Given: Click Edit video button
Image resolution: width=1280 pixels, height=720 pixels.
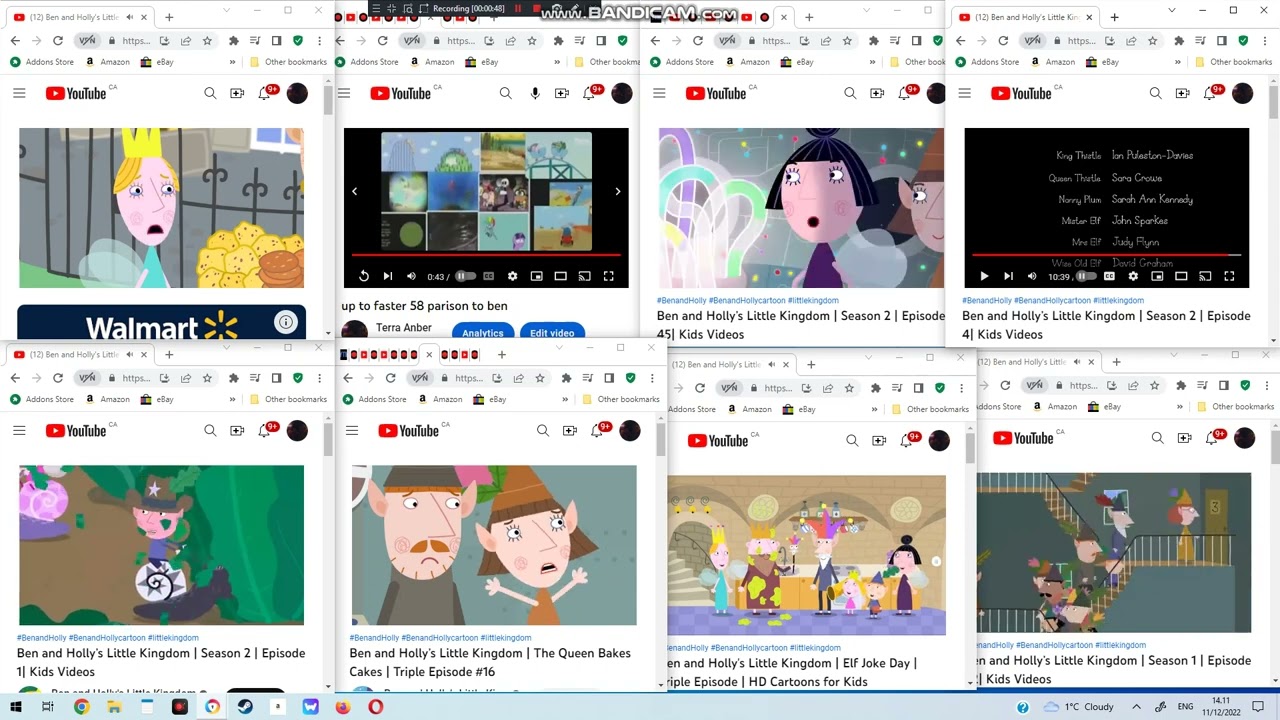Looking at the screenshot, I should (552, 333).
